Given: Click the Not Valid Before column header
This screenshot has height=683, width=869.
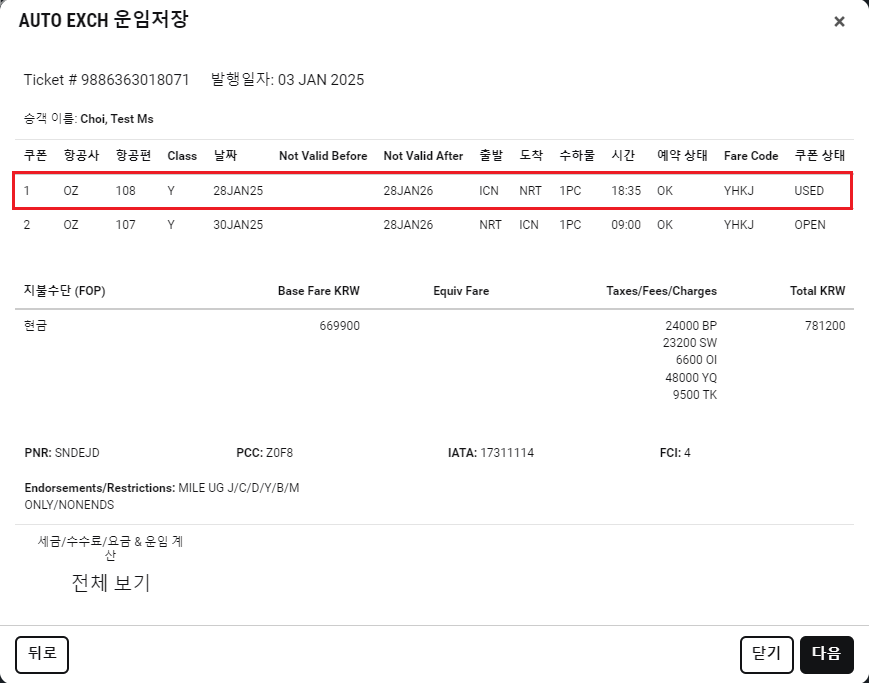Looking at the screenshot, I should click(x=323, y=156).
